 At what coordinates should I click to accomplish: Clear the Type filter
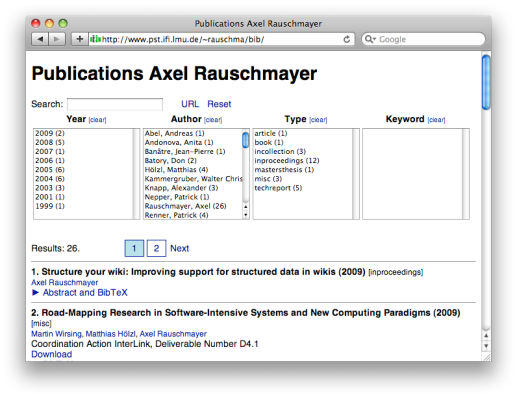[318, 120]
